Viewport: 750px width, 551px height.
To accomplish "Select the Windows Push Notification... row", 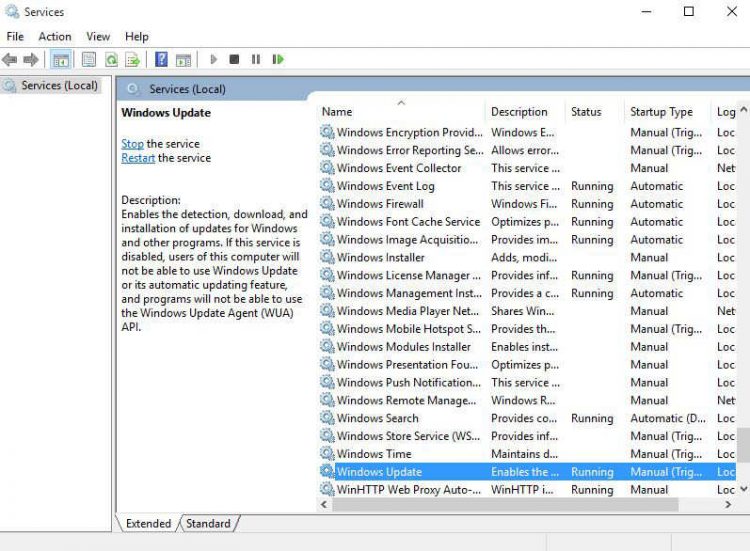I will click(x=528, y=383).
